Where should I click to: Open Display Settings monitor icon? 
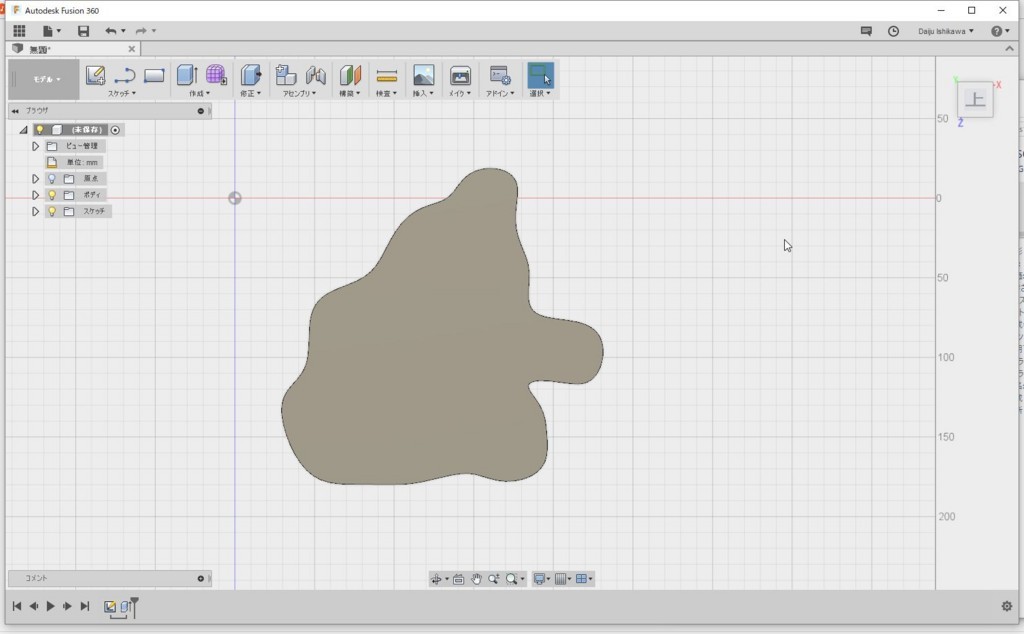539,579
